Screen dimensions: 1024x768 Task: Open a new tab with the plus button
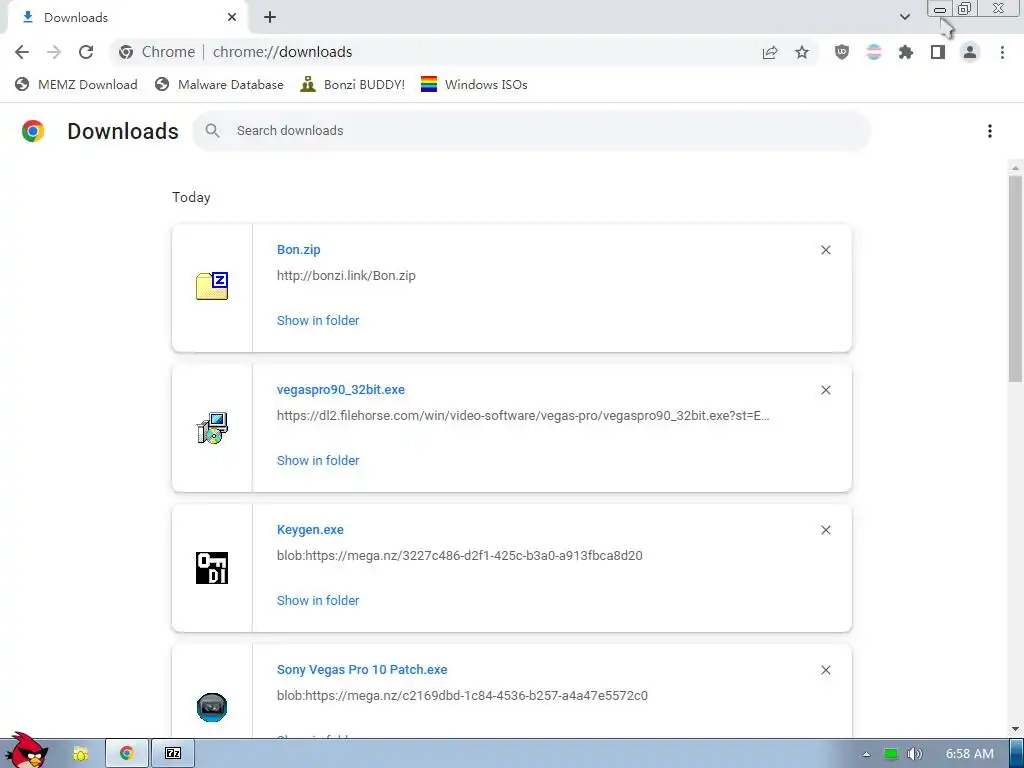pos(270,17)
